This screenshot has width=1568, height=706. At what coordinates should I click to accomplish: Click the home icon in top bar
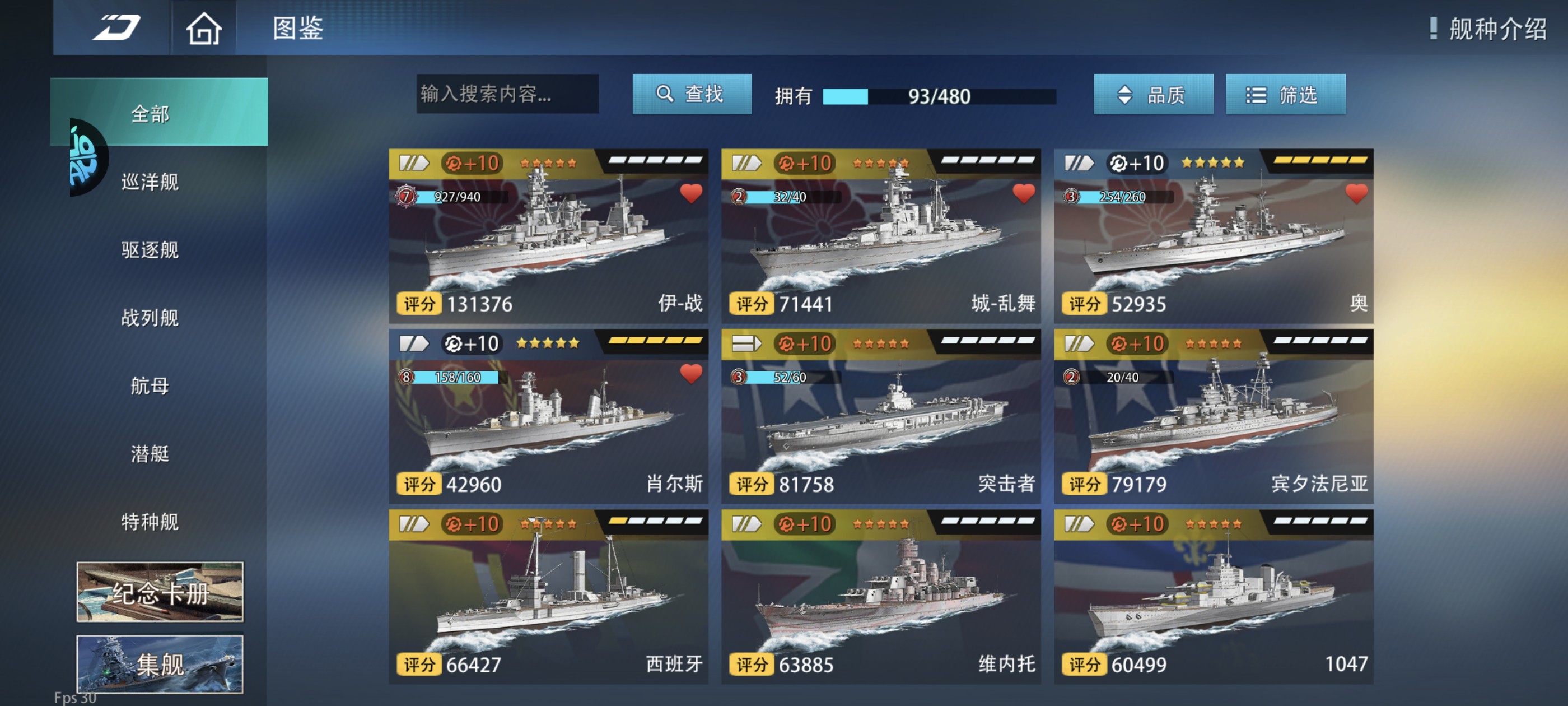203,28
